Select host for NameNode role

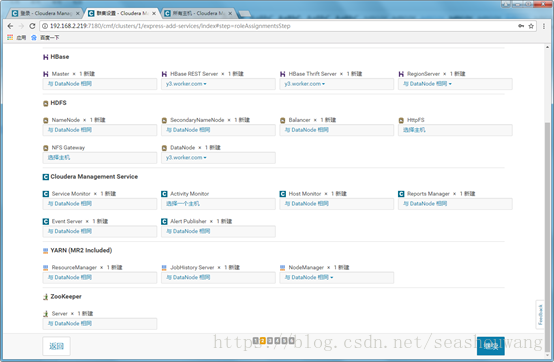click(100, 130)
